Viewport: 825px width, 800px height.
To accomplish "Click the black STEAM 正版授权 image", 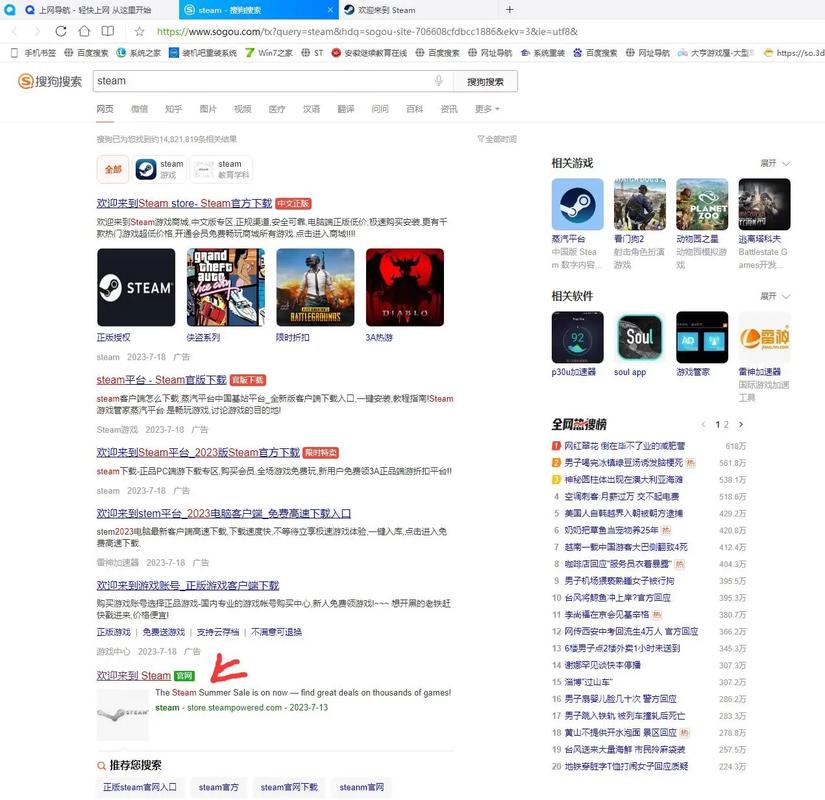I will click(x=136, y=287).
